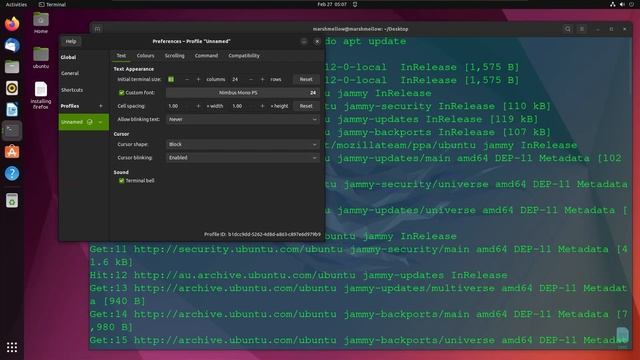Open the volume icon in the top bar
Image resolution: width=640 pixels, height=360 pixels.
pyautogui.click(x=622, y=4)
